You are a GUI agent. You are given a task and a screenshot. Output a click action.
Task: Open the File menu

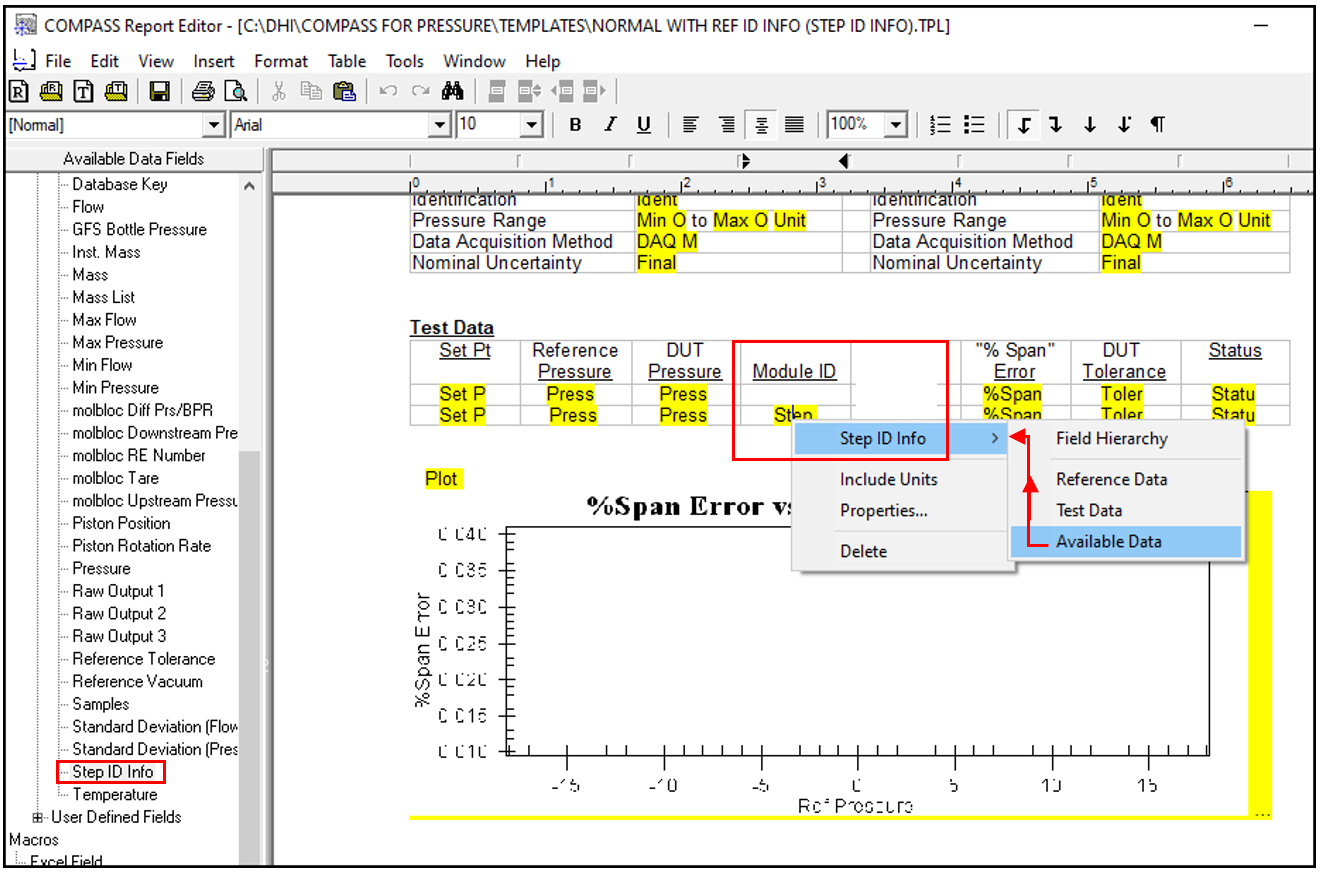coord(58,61)
